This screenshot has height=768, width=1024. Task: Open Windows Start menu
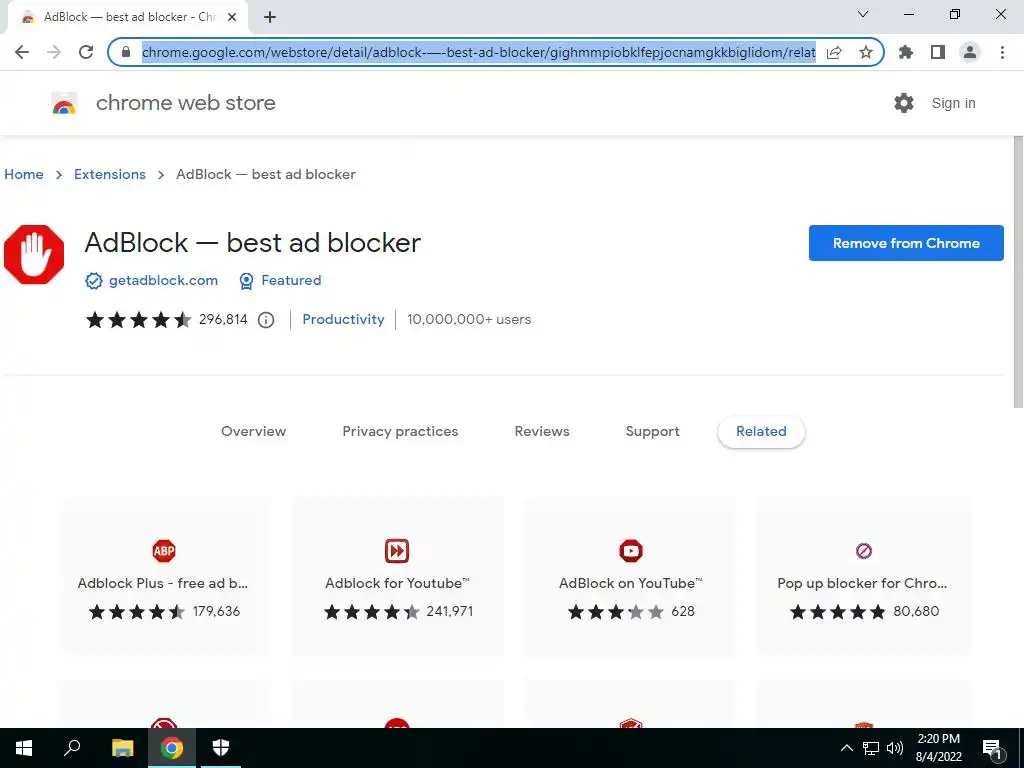[24, 748]
